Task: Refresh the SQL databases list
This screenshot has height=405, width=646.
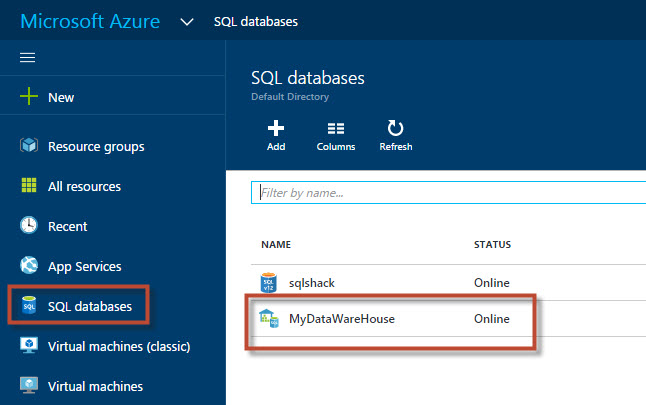Action: pyautogui.click(x=395, y=135)
